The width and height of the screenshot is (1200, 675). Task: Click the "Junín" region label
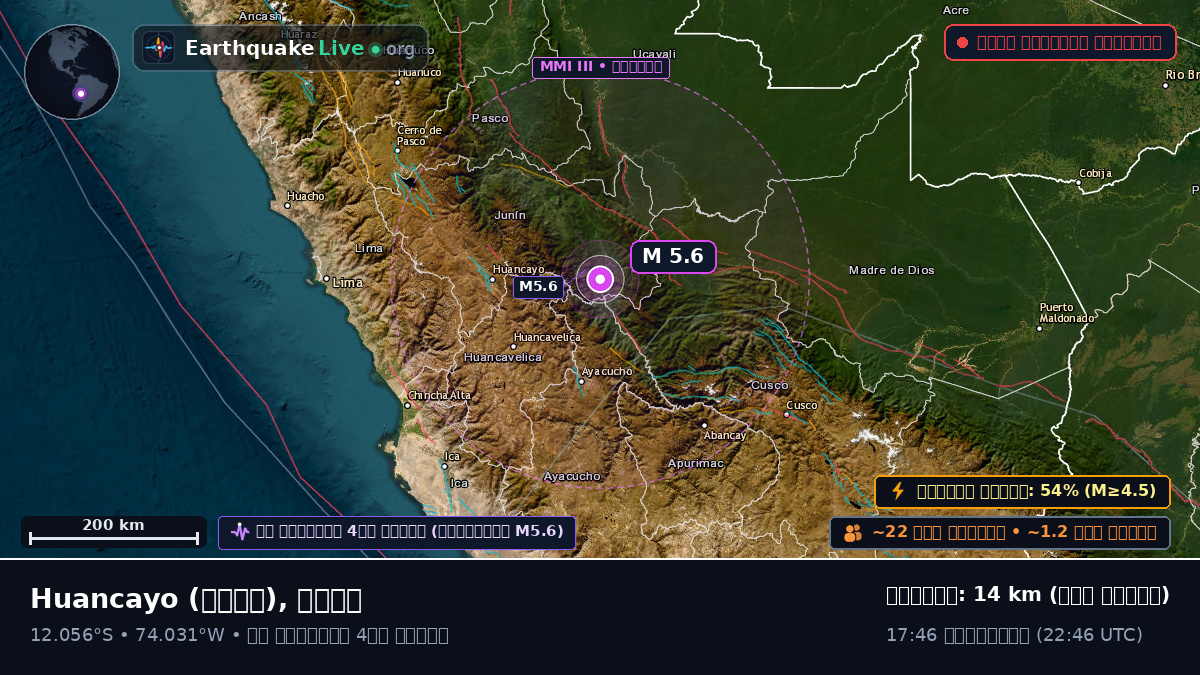(x=510, y=215)
